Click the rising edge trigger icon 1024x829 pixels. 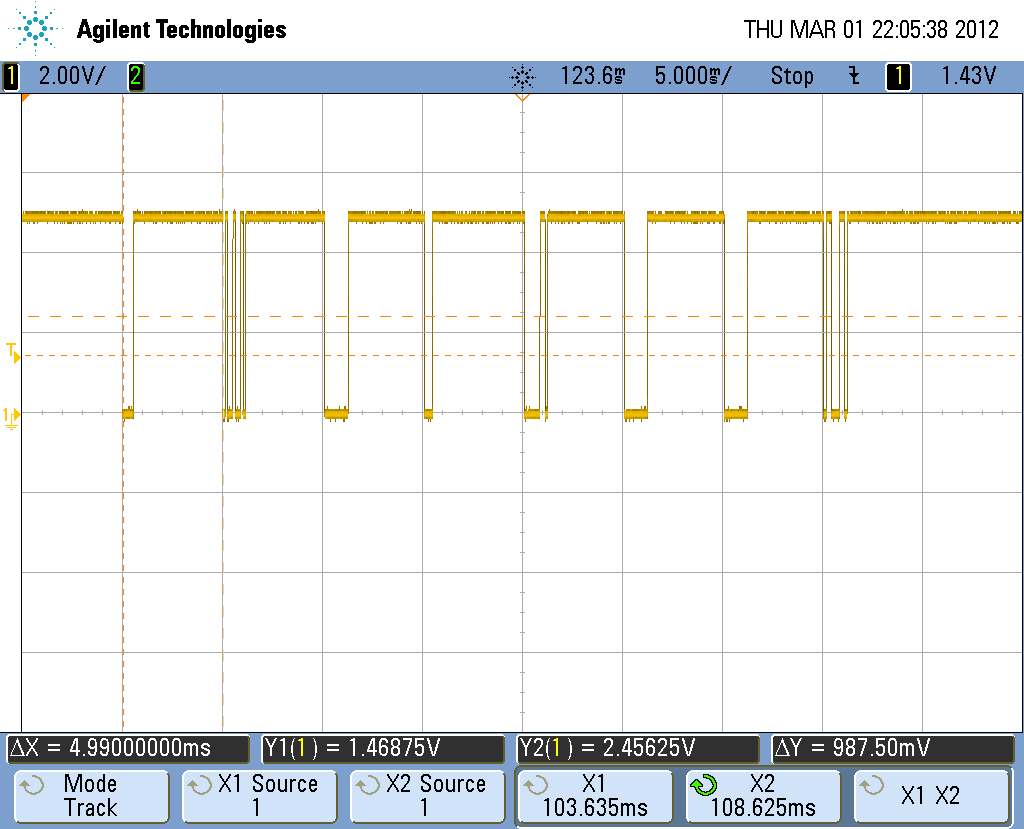pyautogui.click(x=853, y=76)
